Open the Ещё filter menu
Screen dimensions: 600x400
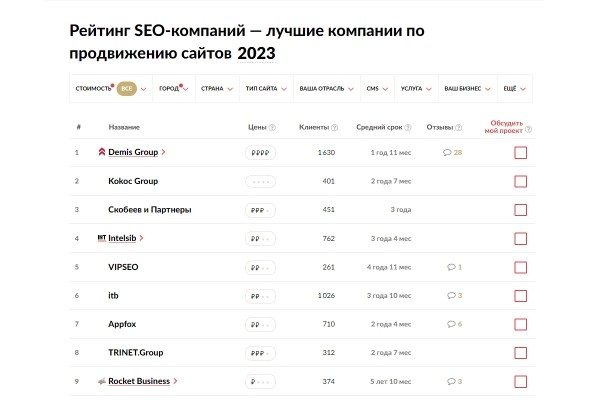pyautogui.click(x=514, y=88)
